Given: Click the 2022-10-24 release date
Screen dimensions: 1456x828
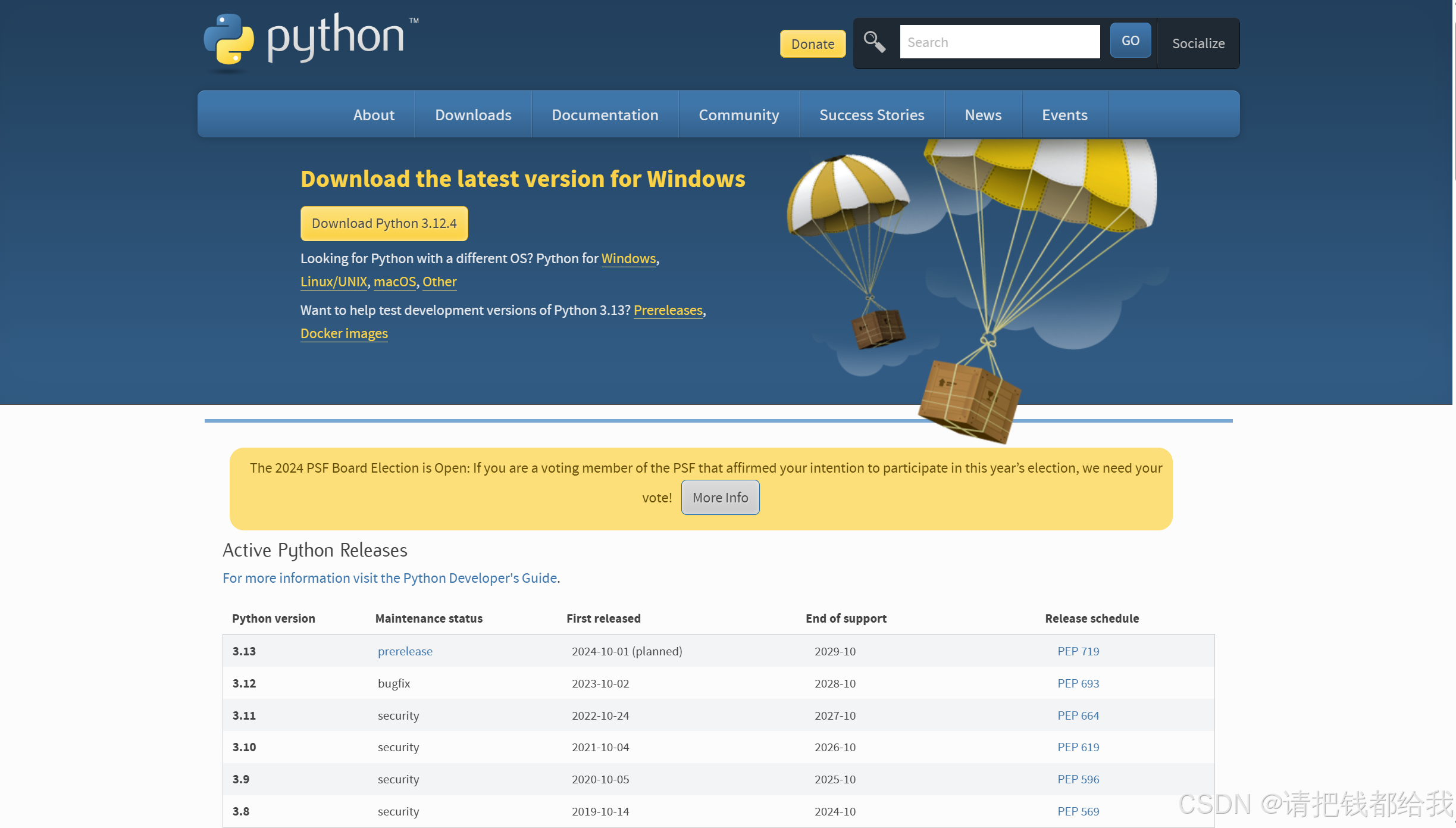Looking at the screenshot, I should point(600,715).
